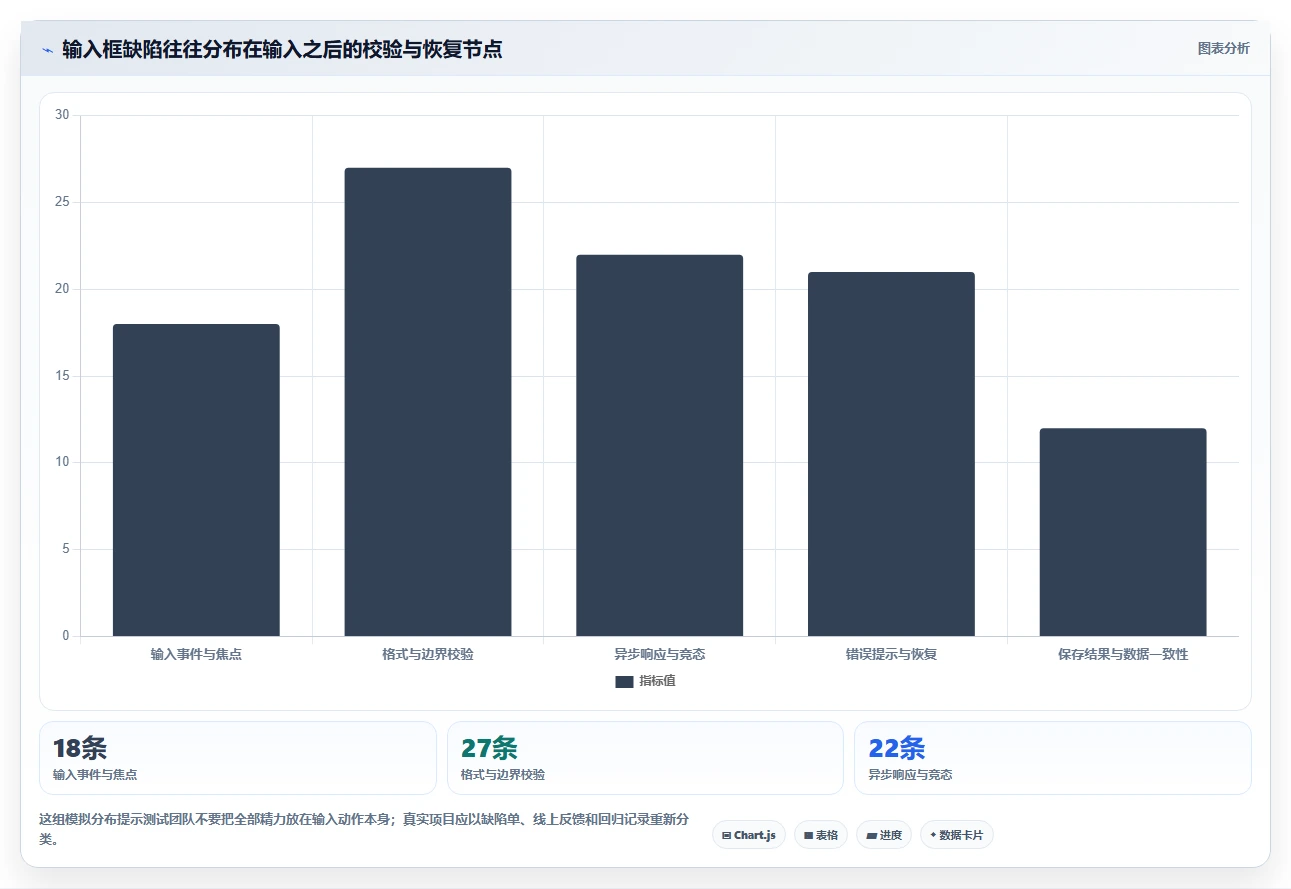This screenshot has width=1291, height=889.
Task: Click the 格式与边界校验 caption under 27条
Action: (x=503, y=775)
